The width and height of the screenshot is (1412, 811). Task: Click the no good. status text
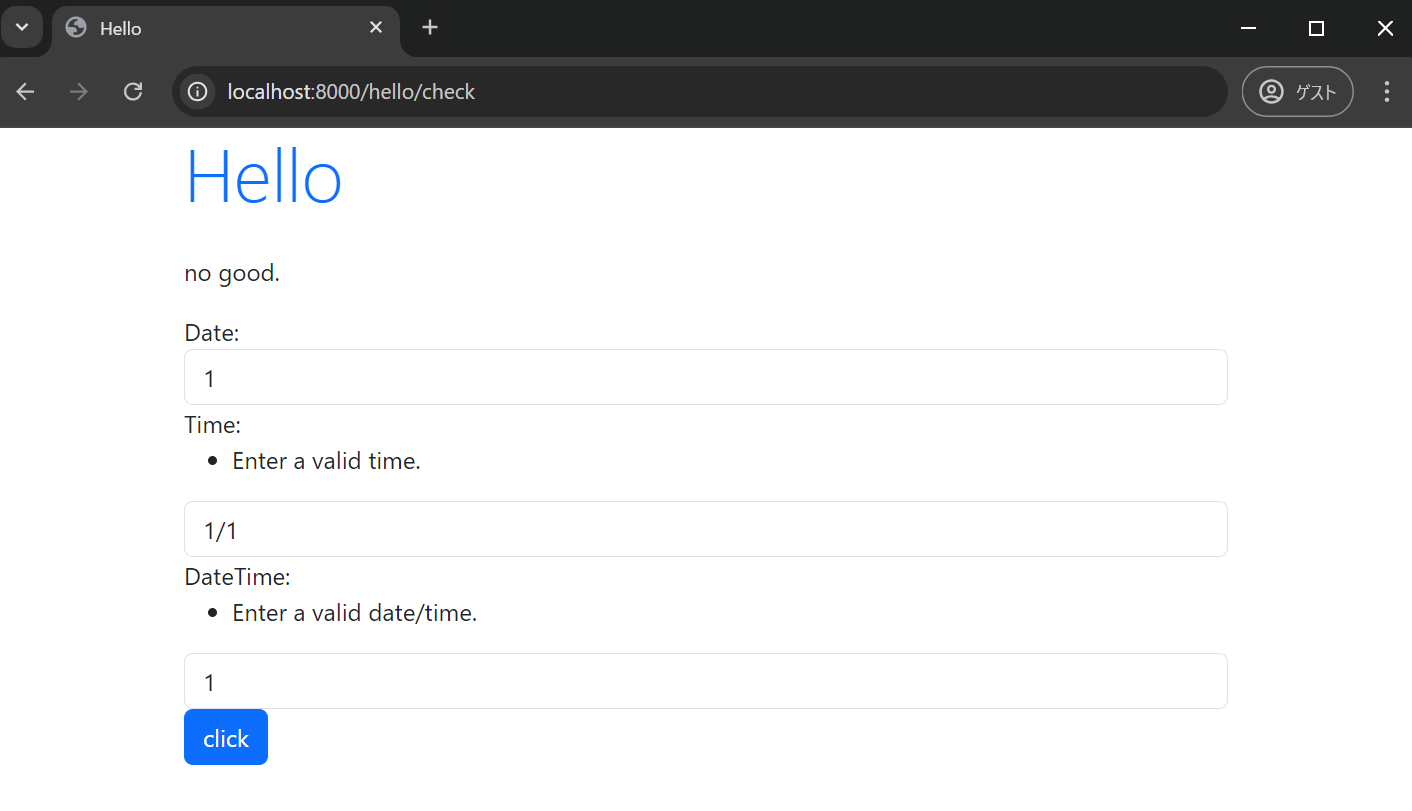[x=232, y=272]
